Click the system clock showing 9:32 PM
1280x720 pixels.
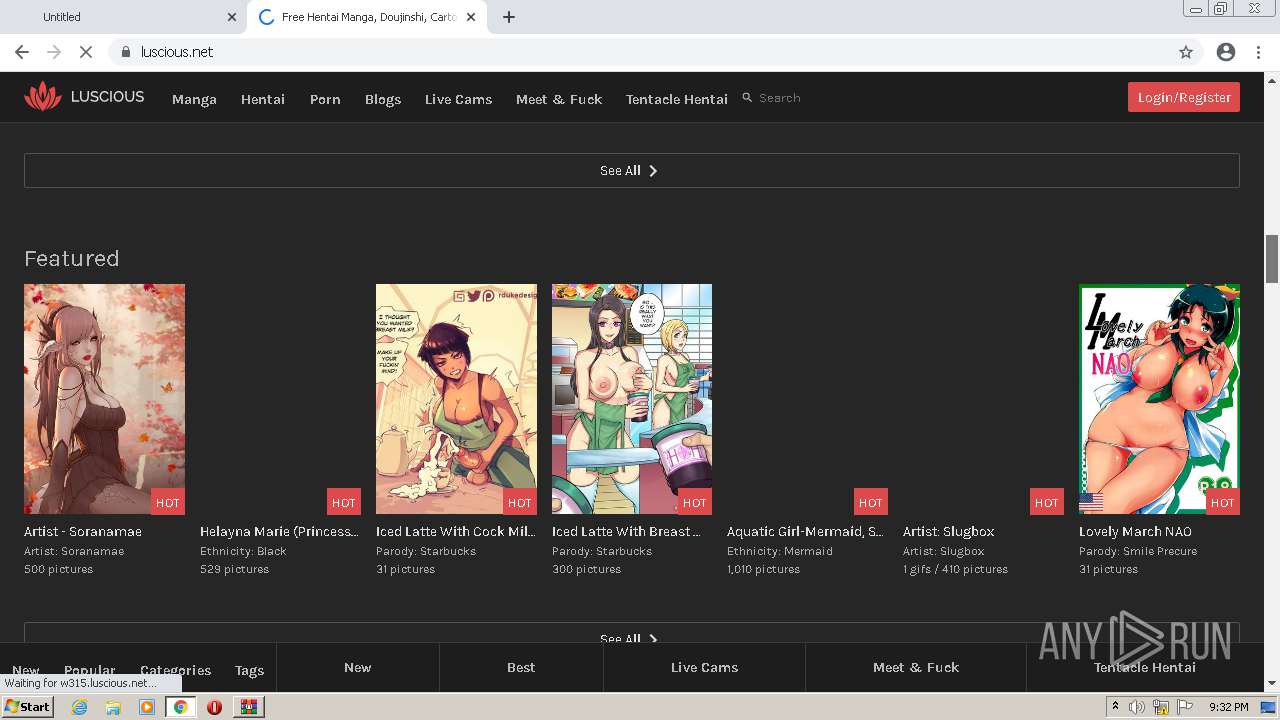pyautogui.click(x=1229, y=707)
